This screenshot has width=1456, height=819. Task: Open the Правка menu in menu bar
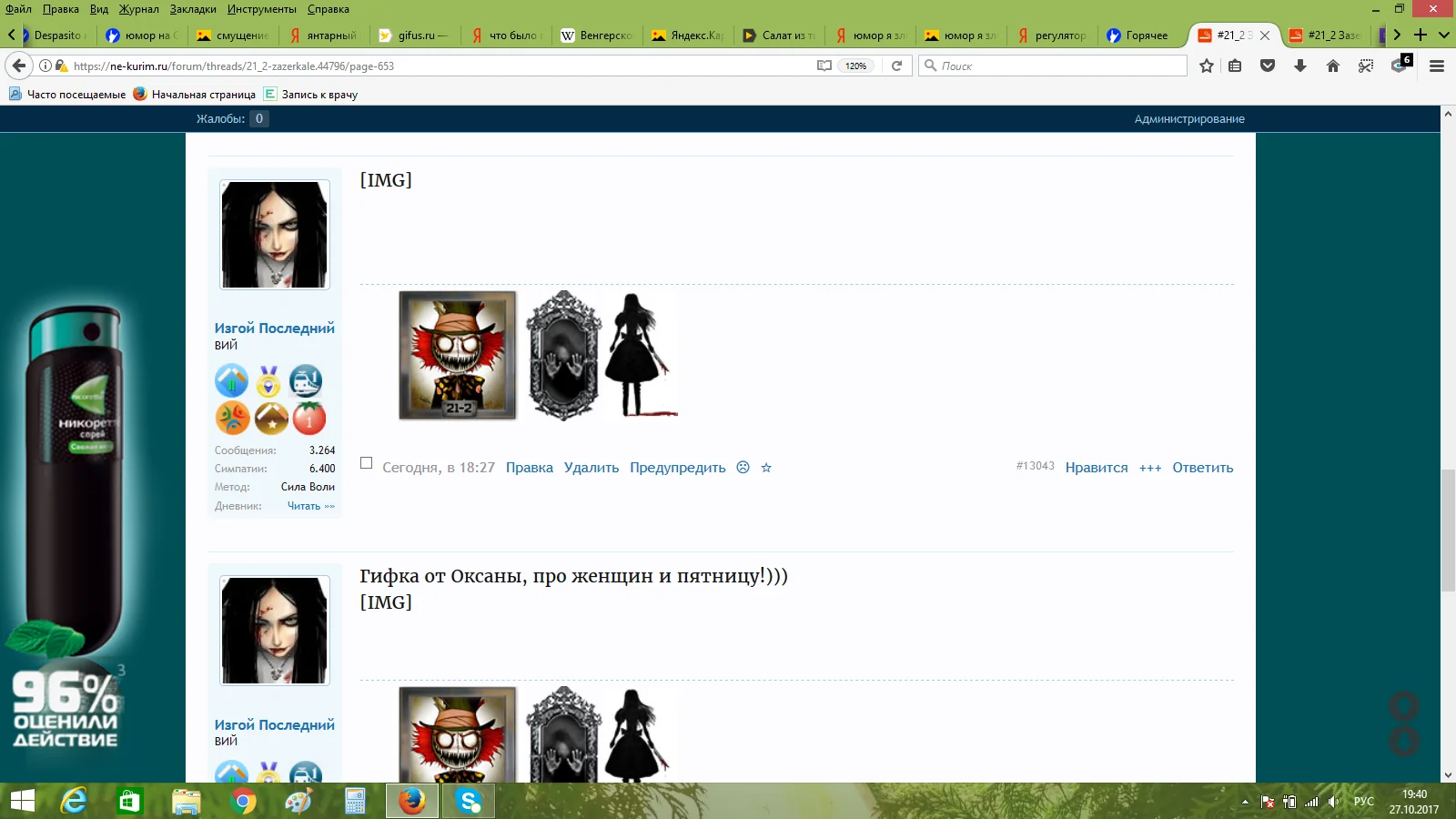tap(61, 9)
